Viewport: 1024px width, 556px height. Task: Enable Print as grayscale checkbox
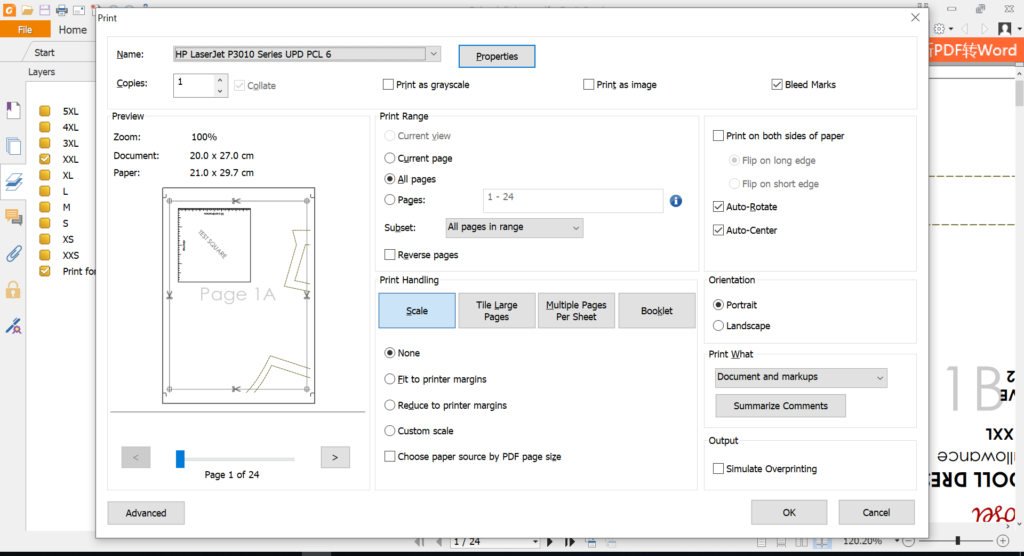[389, 85]
